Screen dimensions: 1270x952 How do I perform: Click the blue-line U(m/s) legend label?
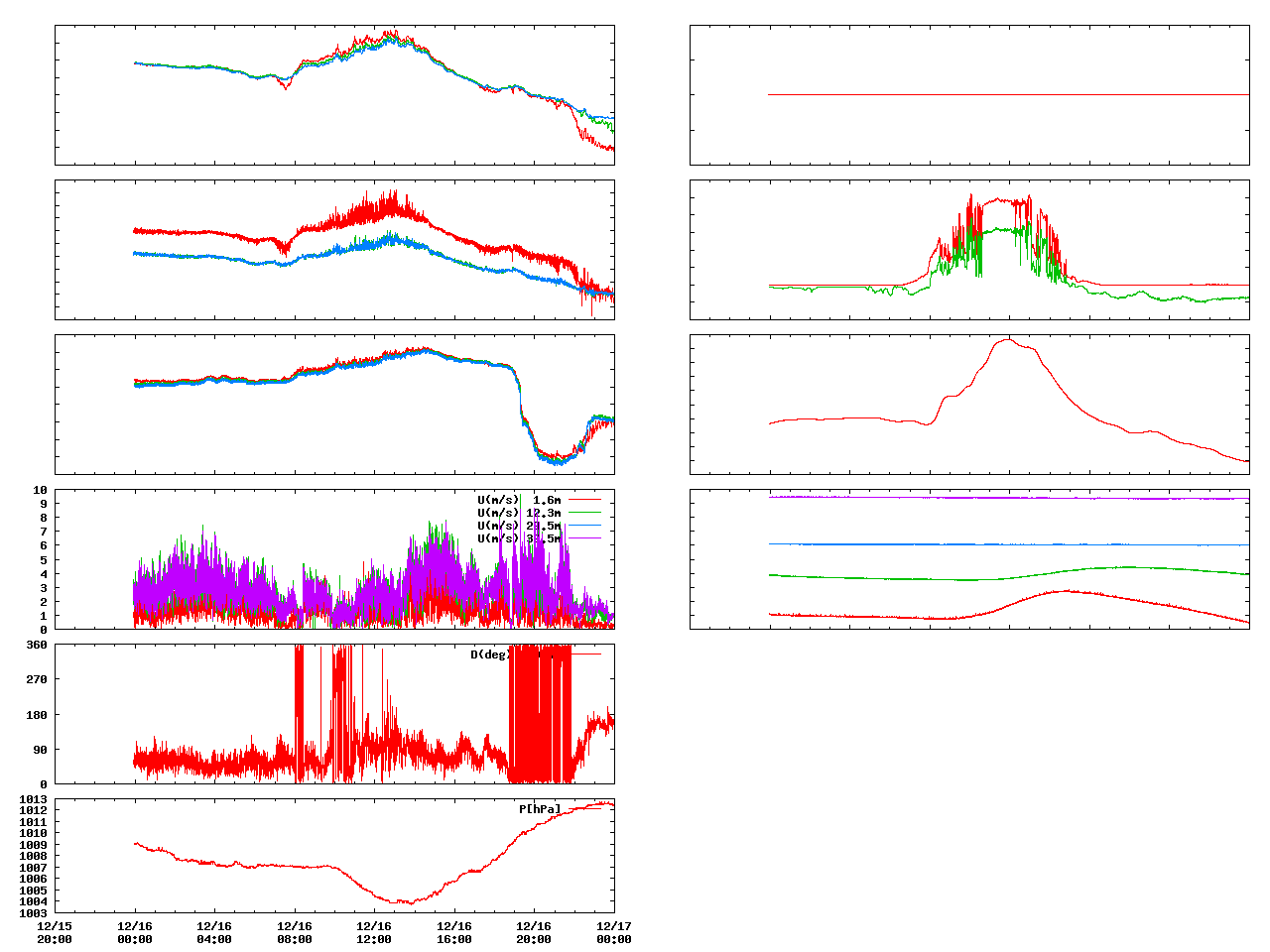tap(519, 526)
